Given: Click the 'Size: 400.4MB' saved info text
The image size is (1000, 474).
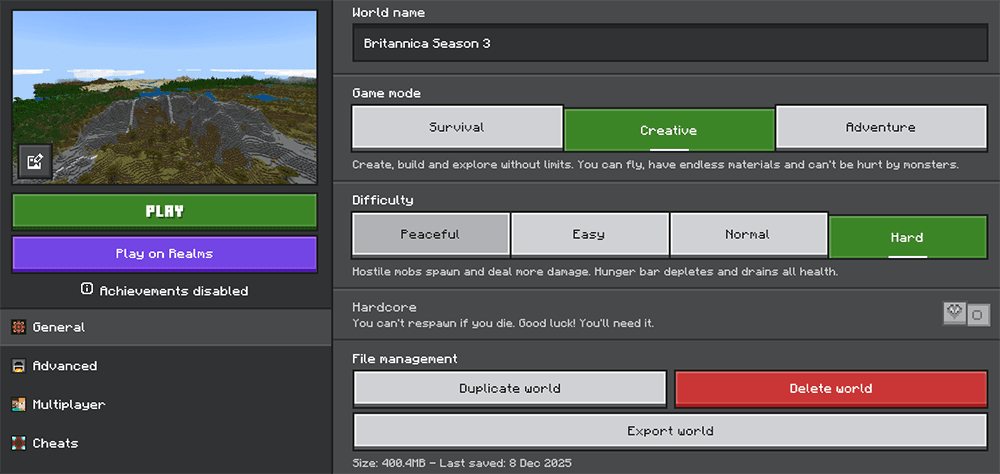Looking at the screenshot, I should 462,463.
